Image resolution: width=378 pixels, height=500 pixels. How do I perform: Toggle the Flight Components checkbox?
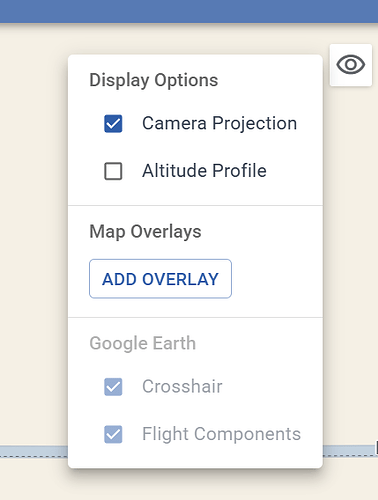(113, 434)
